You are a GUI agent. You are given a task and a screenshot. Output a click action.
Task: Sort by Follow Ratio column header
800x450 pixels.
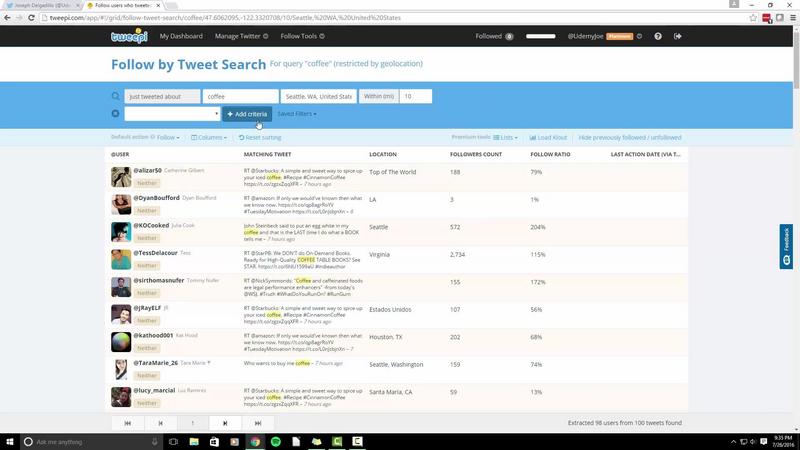click(x=550, y=154)
